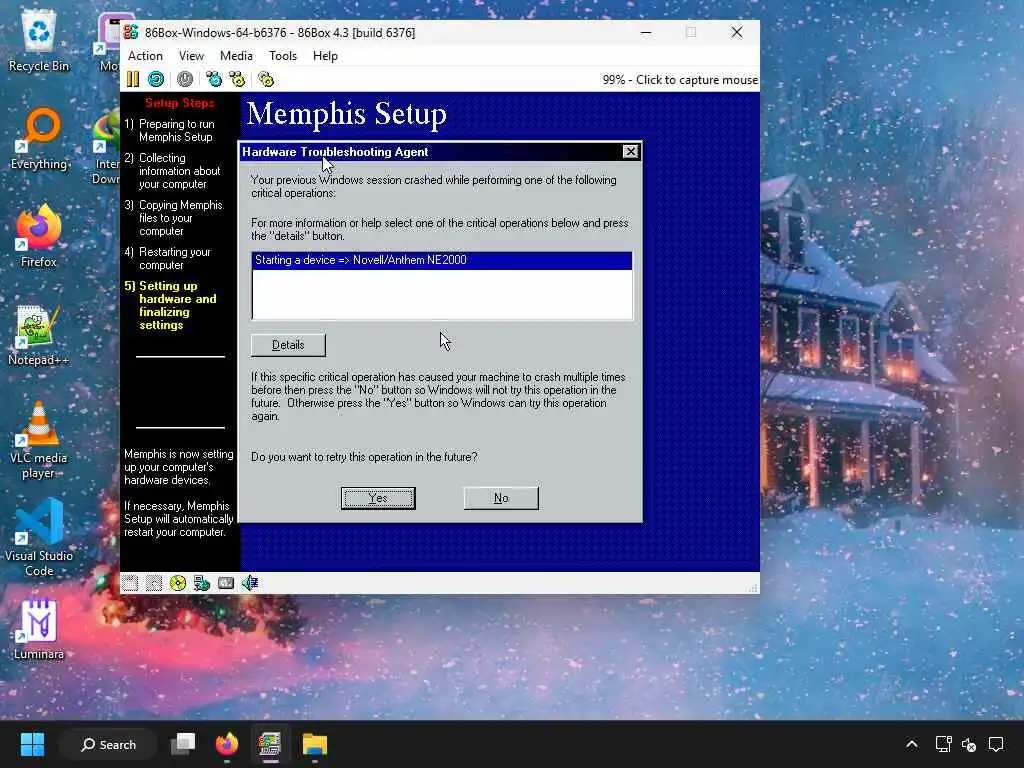Image resolution: width=1024 pixels, height=768 pixels.
Task: Click Yes to retry the operation
Action: coord(378,498)
